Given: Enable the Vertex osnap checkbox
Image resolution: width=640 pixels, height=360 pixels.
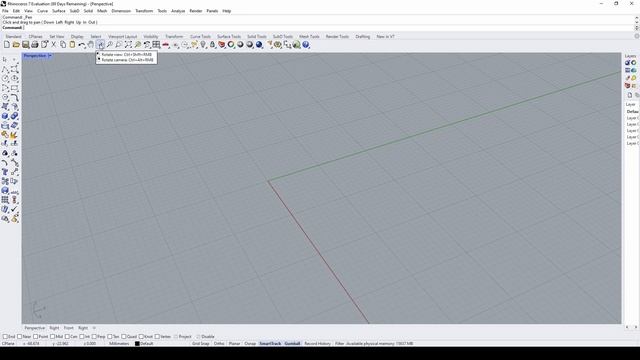Looking at the screenshot, I should point(157,337).
